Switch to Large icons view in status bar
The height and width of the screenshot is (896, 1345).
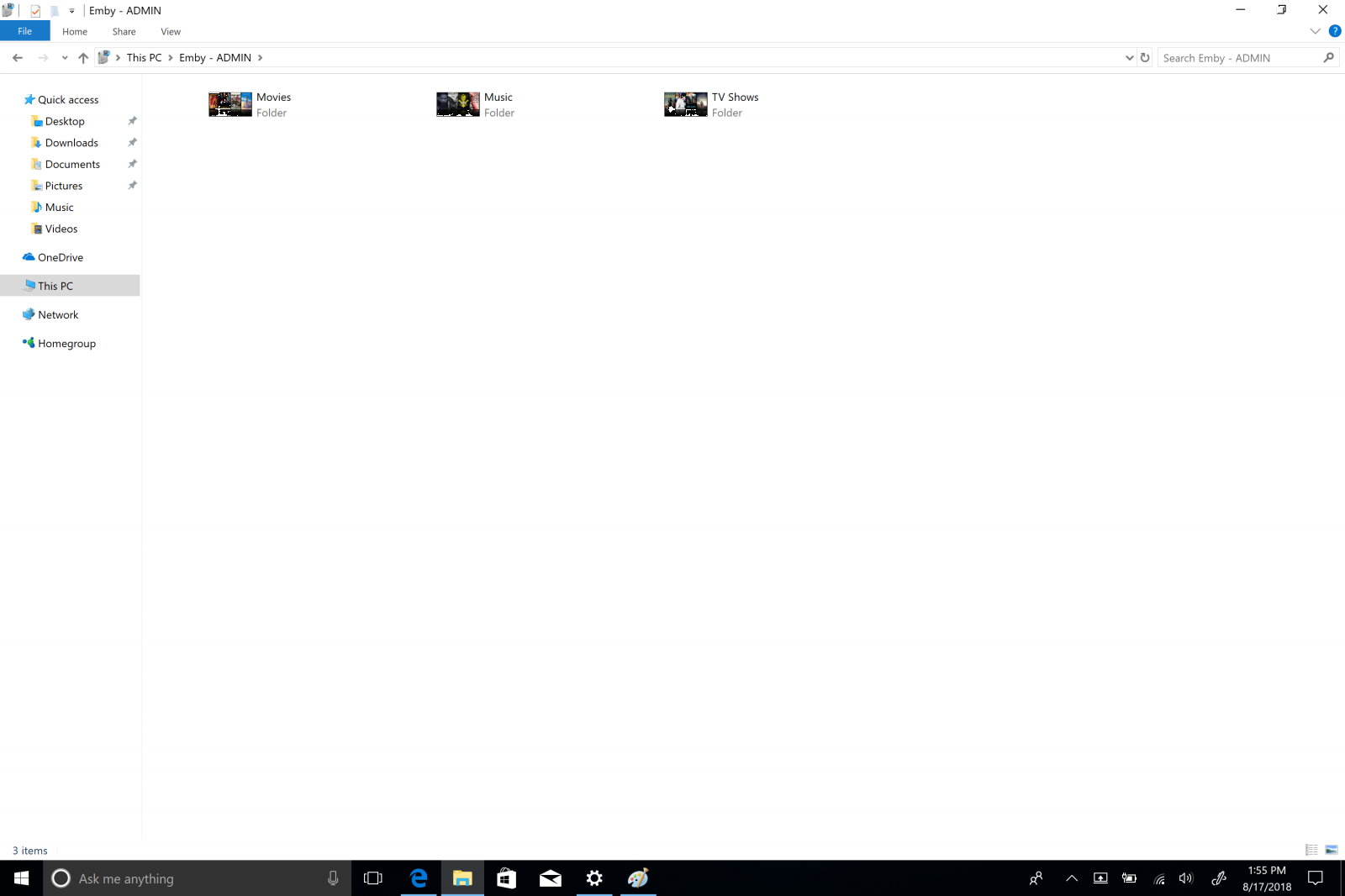1332,850
